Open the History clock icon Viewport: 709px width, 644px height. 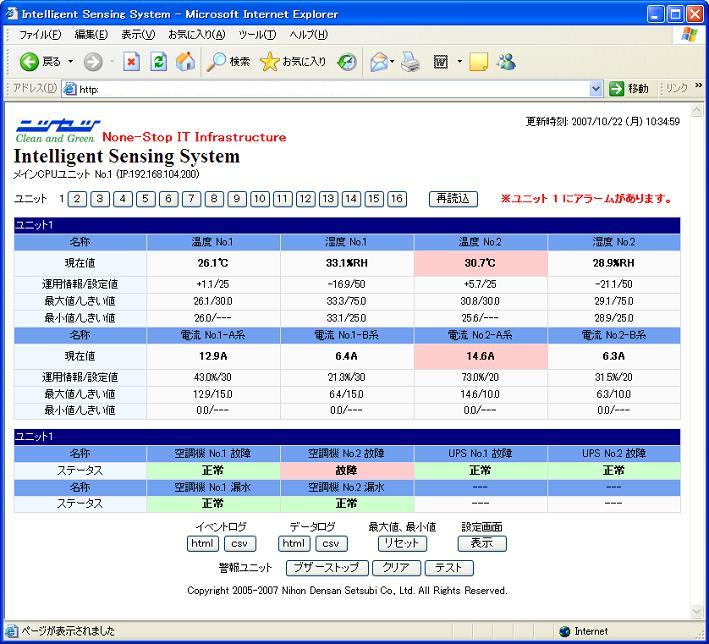point(347,62)
